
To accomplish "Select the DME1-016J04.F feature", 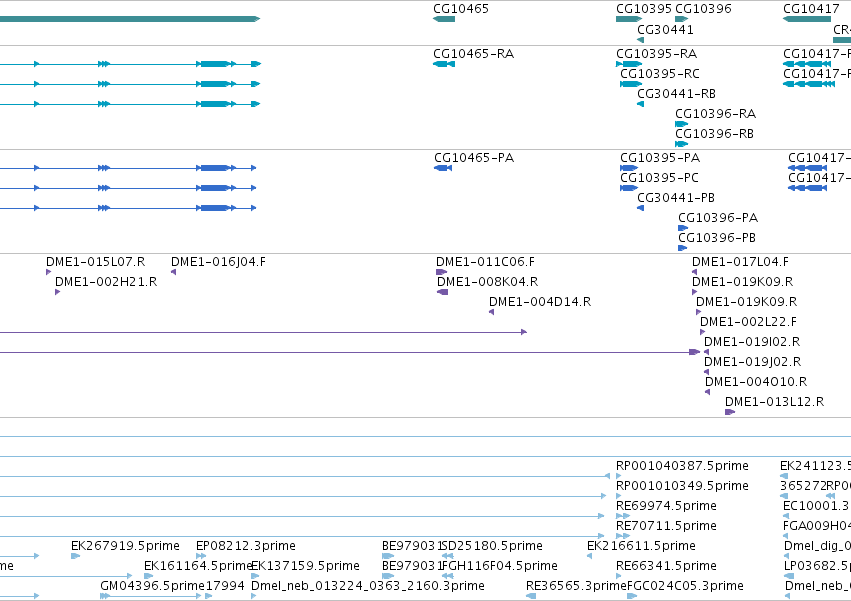I will [218, 262].
